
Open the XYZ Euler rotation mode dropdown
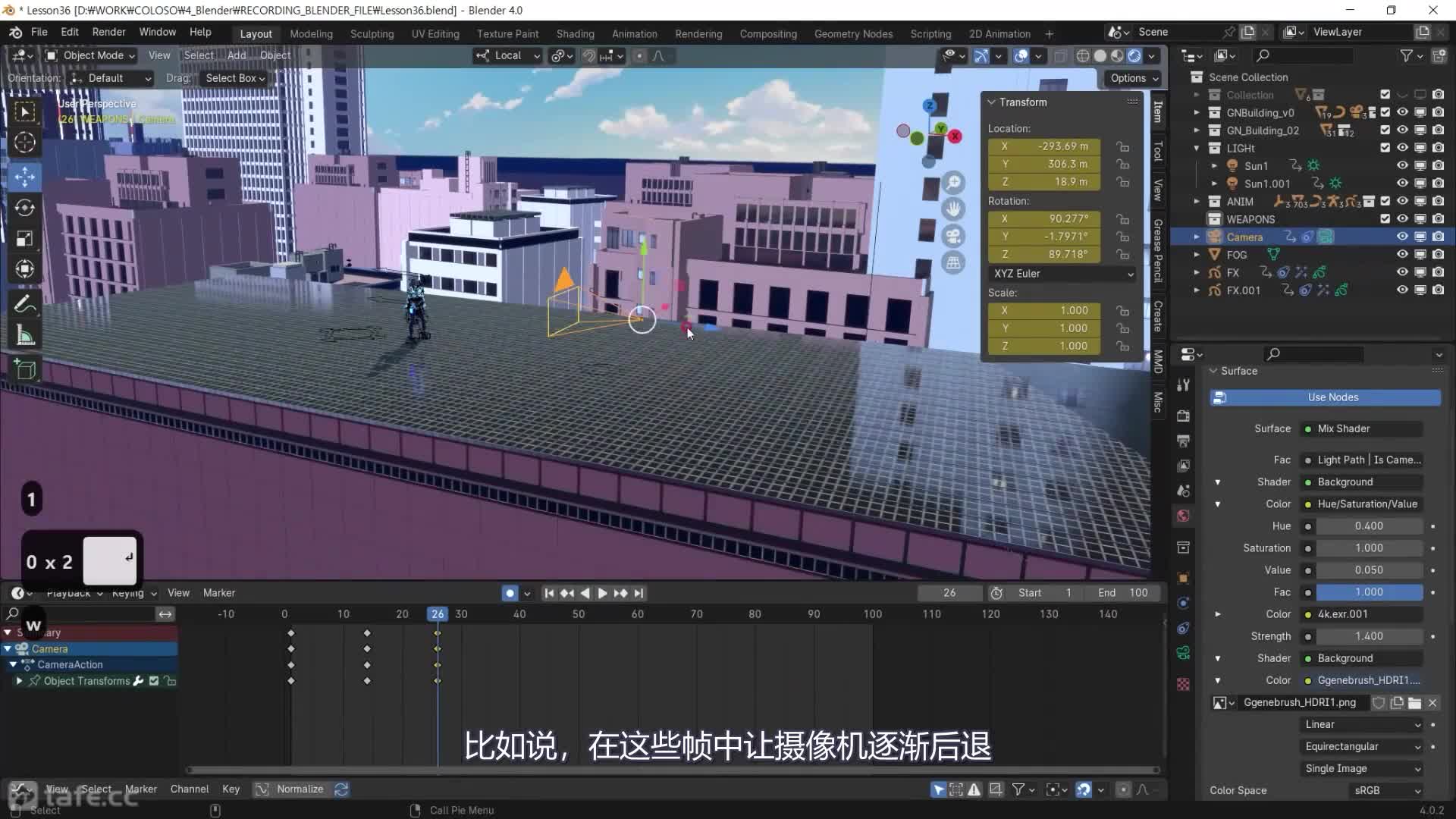click(1062, 274)
